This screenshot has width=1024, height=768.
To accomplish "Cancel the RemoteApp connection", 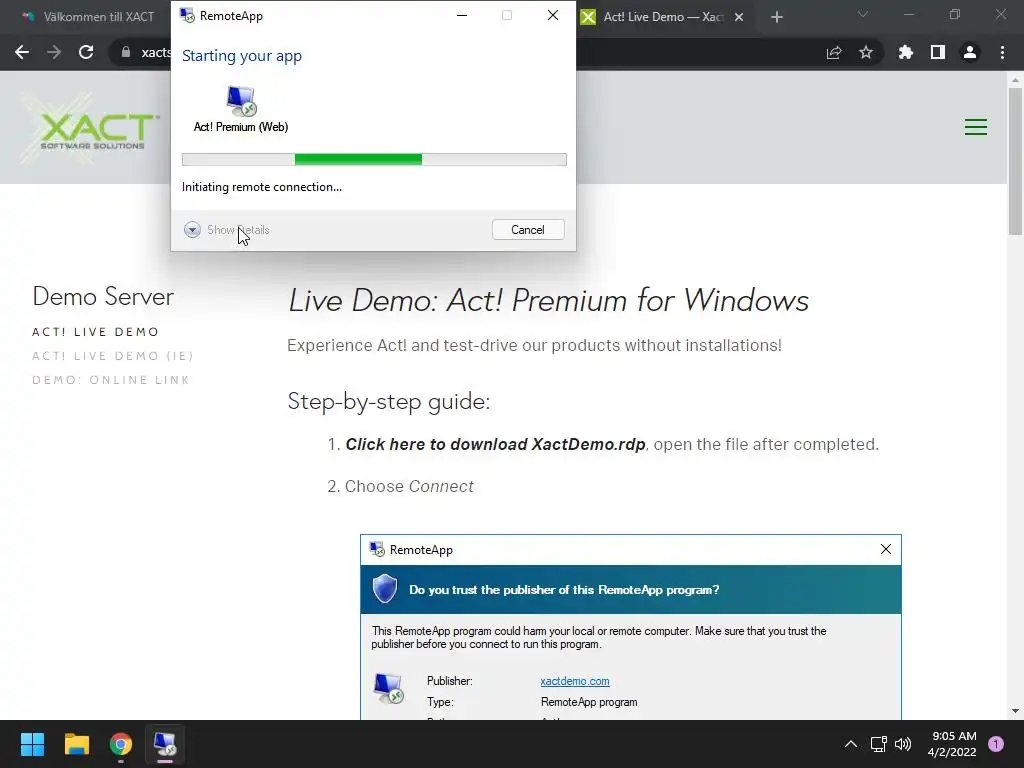I will point(528,230).
